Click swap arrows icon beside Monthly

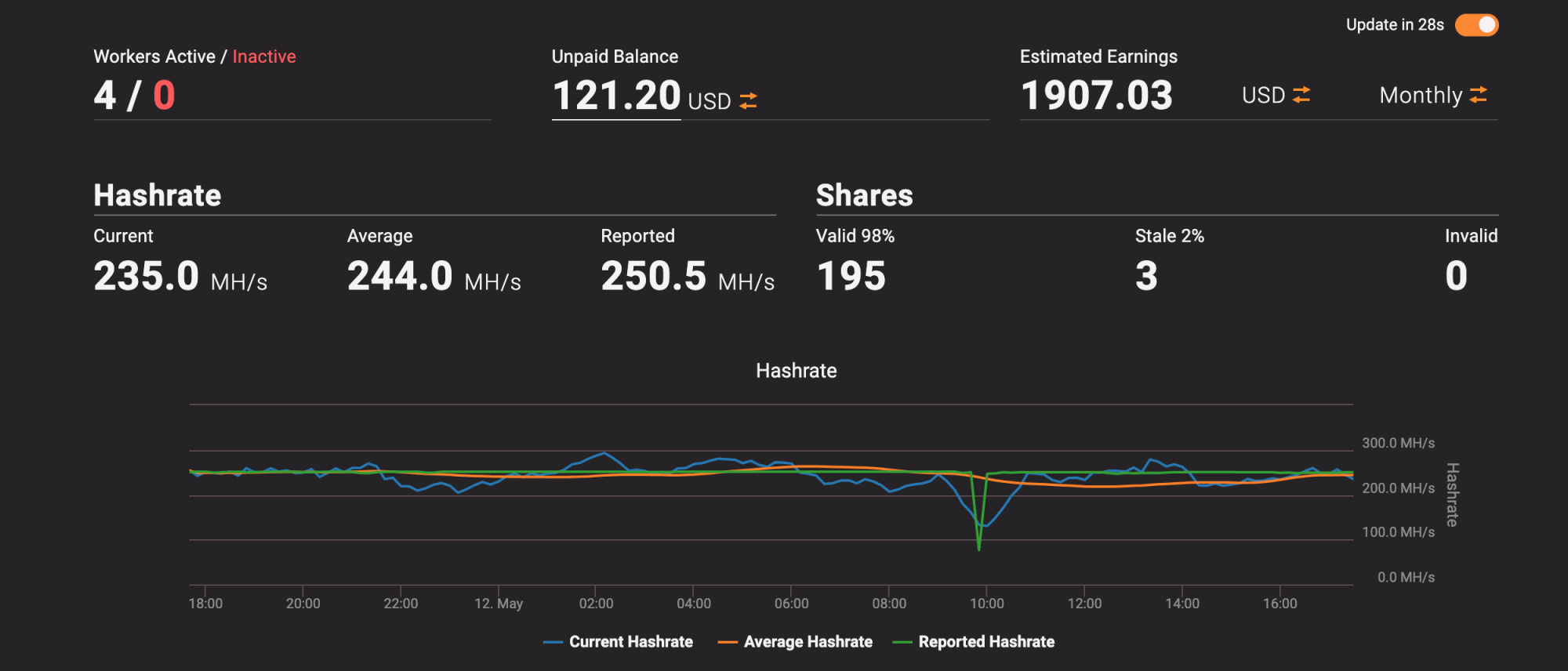tap(1479, 95)
